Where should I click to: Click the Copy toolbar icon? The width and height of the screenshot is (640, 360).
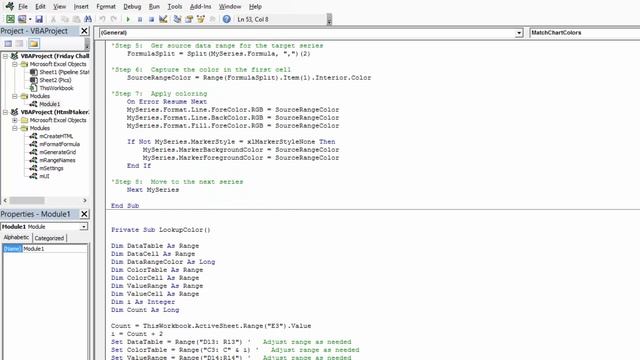click(x=64, y=19)
